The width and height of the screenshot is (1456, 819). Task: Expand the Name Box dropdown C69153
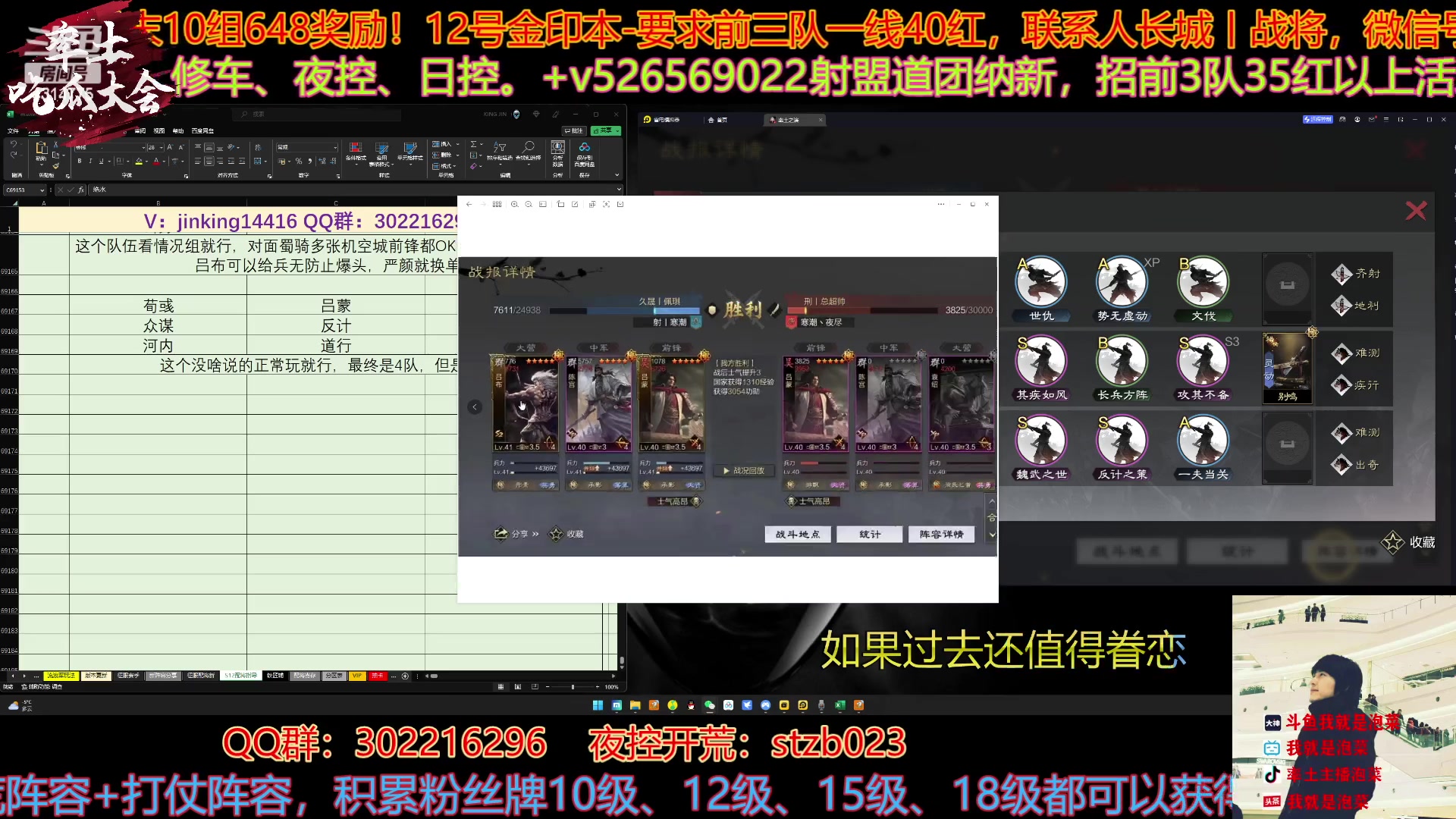point(42,190)
